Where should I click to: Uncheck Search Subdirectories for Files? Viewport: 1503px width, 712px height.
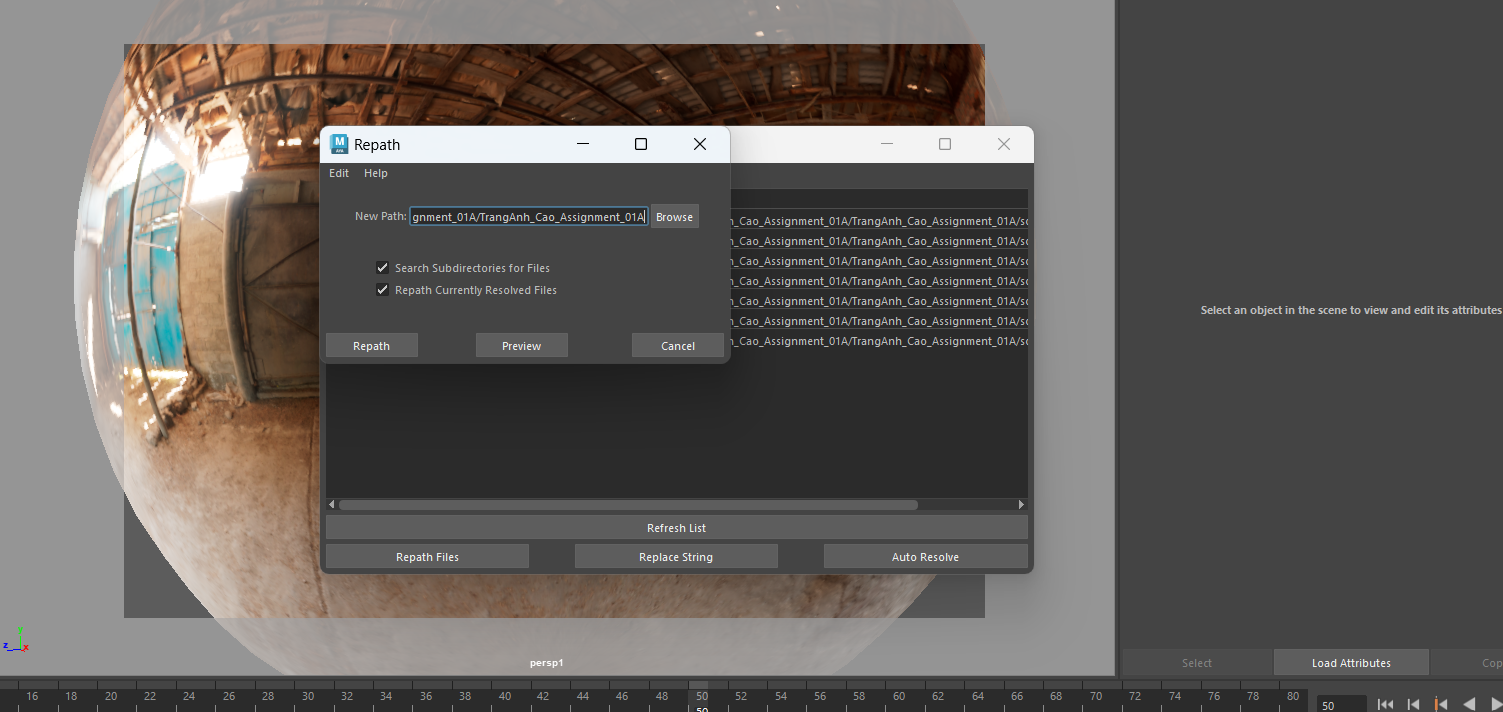(x=382, y=268)
